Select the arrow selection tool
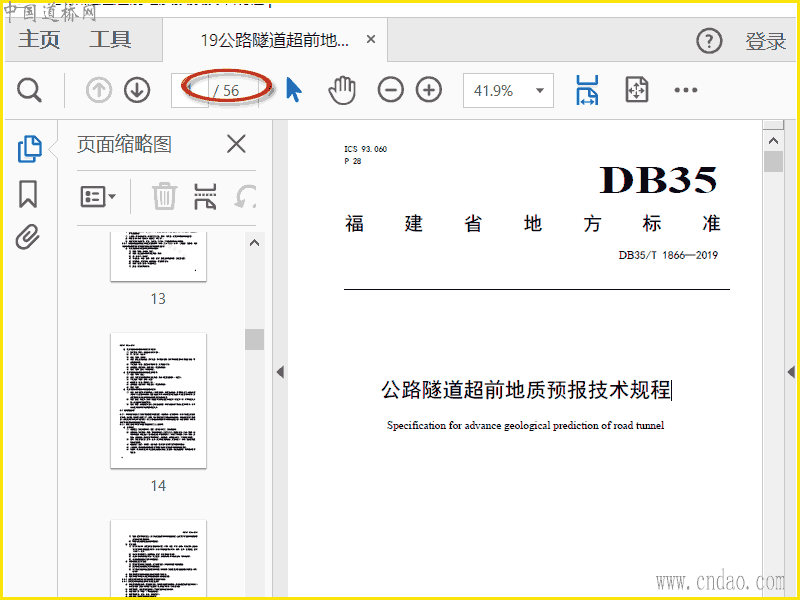The image size is (800, 600). (293, 90)
